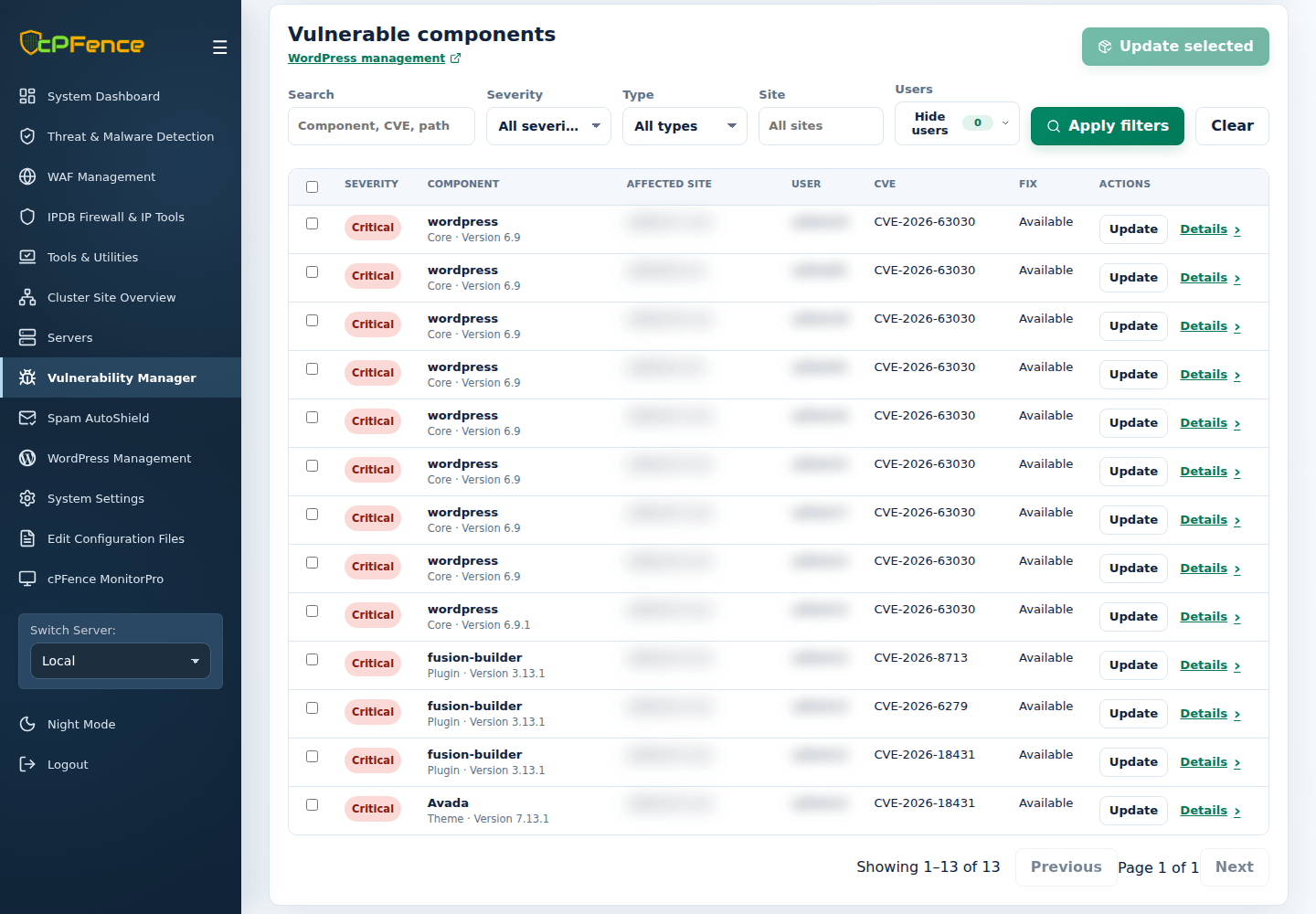
Task: Open the WordPress management link under the title
Action: pyautogui.click(x=374, y=58)
